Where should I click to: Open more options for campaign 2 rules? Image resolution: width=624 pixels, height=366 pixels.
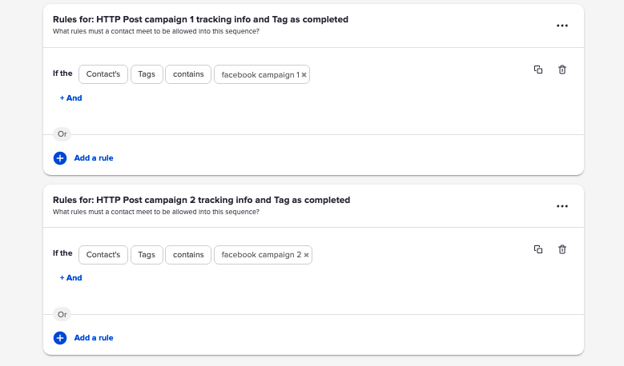pyautogui.click(x=562, y=206)
